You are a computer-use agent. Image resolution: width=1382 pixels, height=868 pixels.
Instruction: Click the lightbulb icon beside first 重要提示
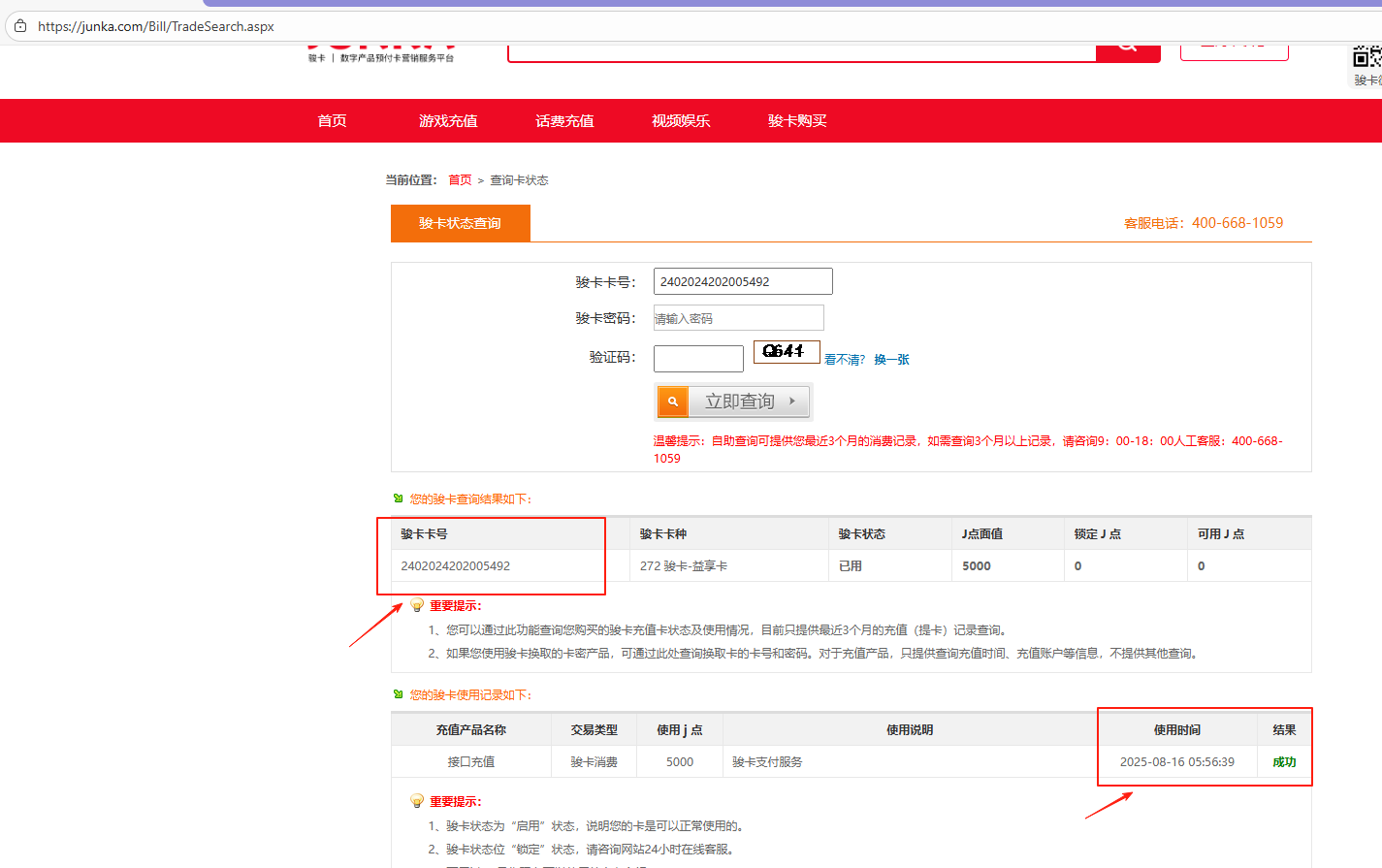pyautogui.click(x=417, y=605)
